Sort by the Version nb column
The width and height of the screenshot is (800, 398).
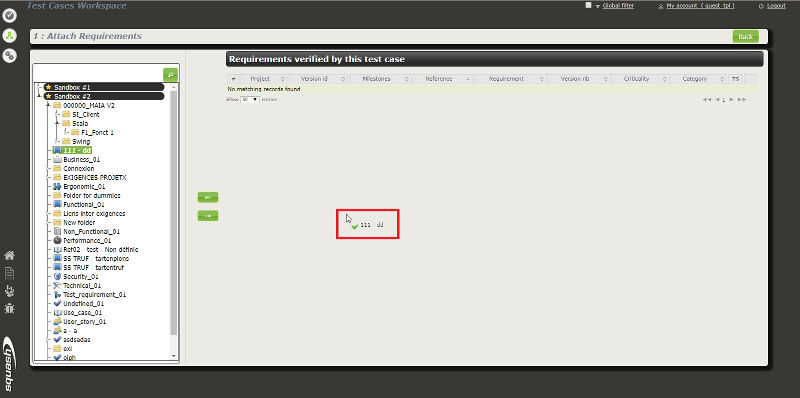(x=578, y=79)
